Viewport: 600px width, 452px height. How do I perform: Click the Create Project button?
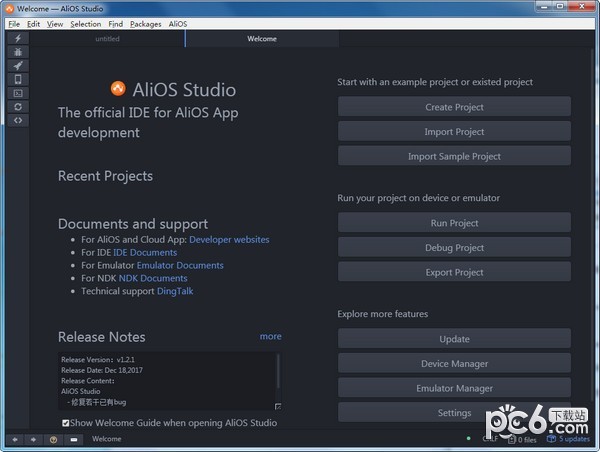coord(454,107)
